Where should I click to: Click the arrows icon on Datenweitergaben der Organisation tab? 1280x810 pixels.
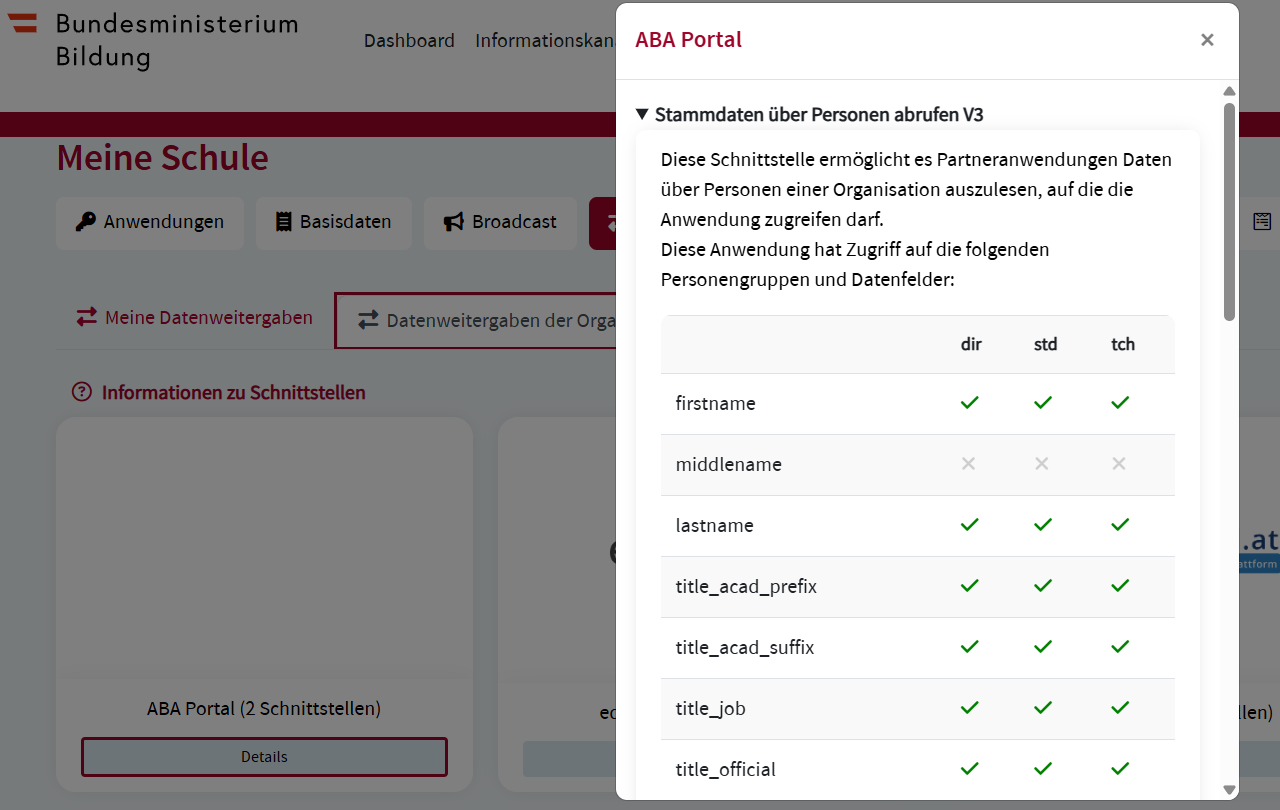pyautogui.click(x=369, y=320)
